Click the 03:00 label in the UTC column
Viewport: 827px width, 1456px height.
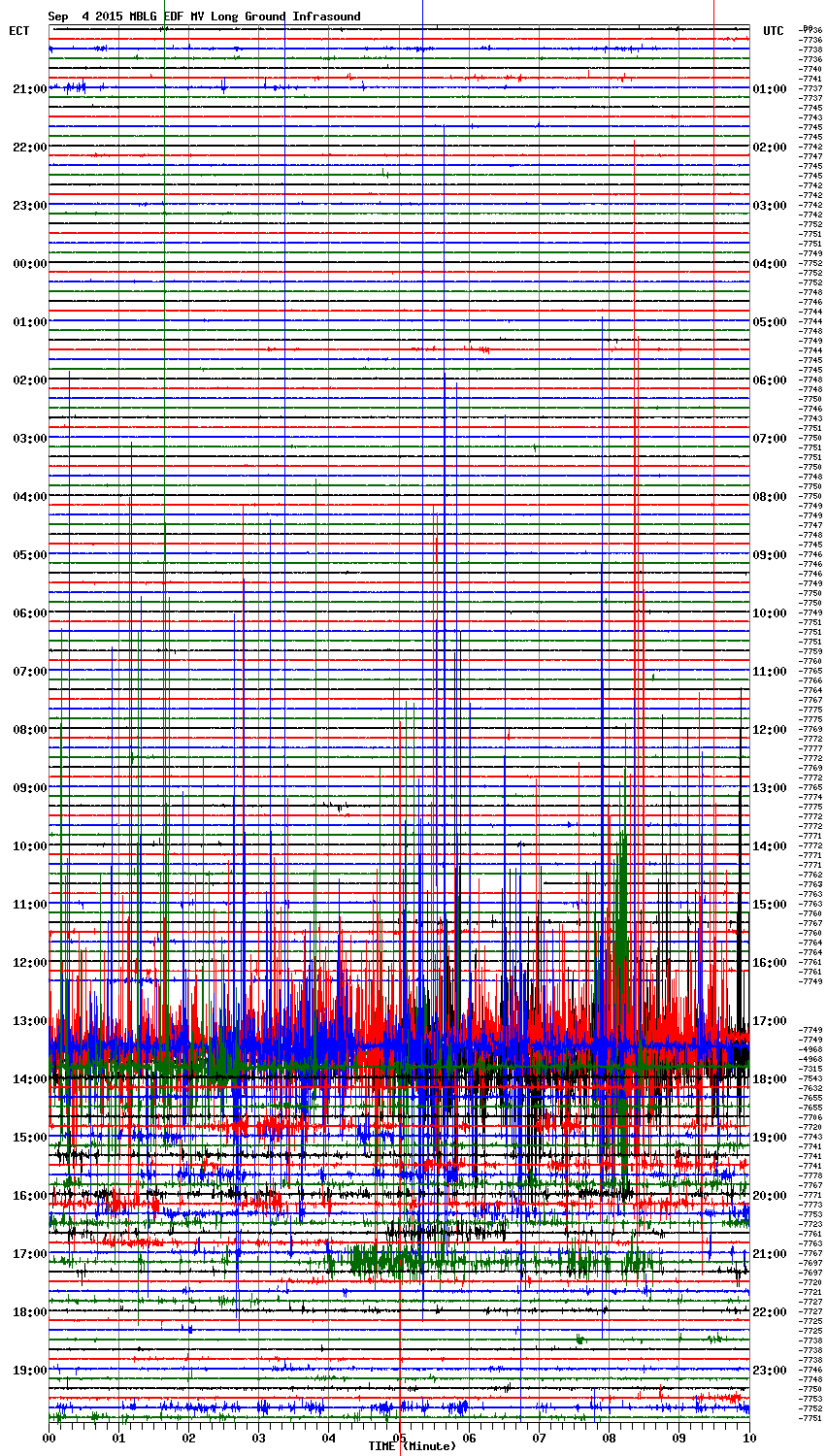(770, 206)
